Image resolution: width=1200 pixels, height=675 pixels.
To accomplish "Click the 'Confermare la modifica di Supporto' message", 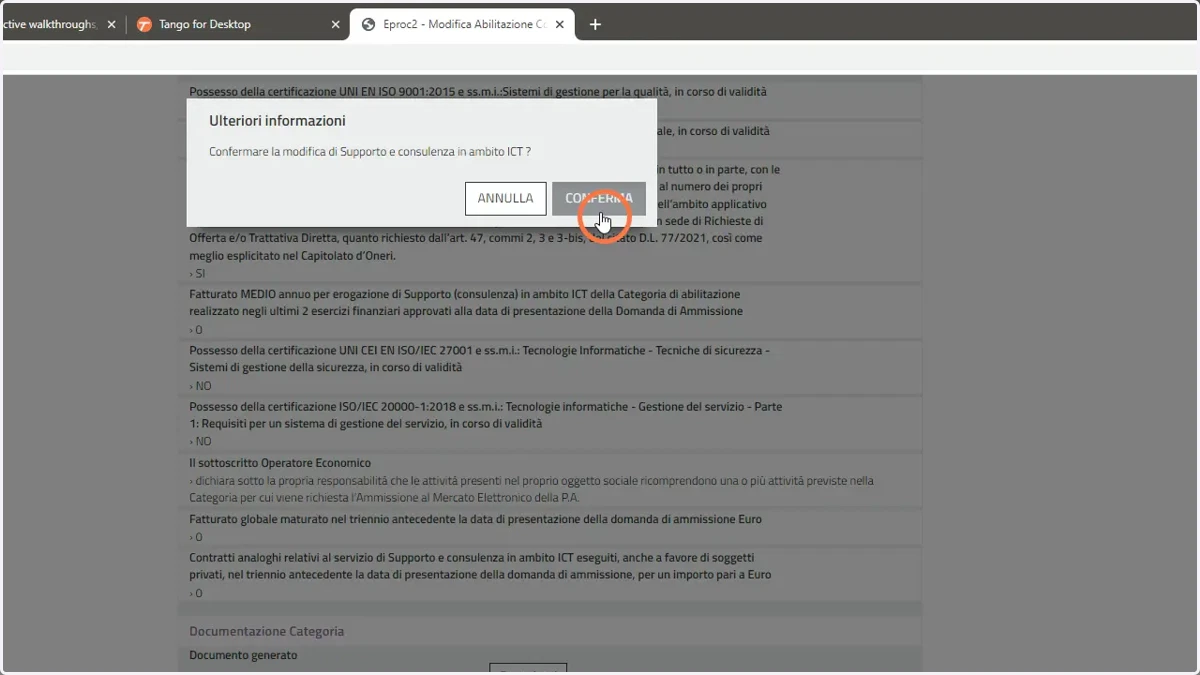I will pos(370,152).
